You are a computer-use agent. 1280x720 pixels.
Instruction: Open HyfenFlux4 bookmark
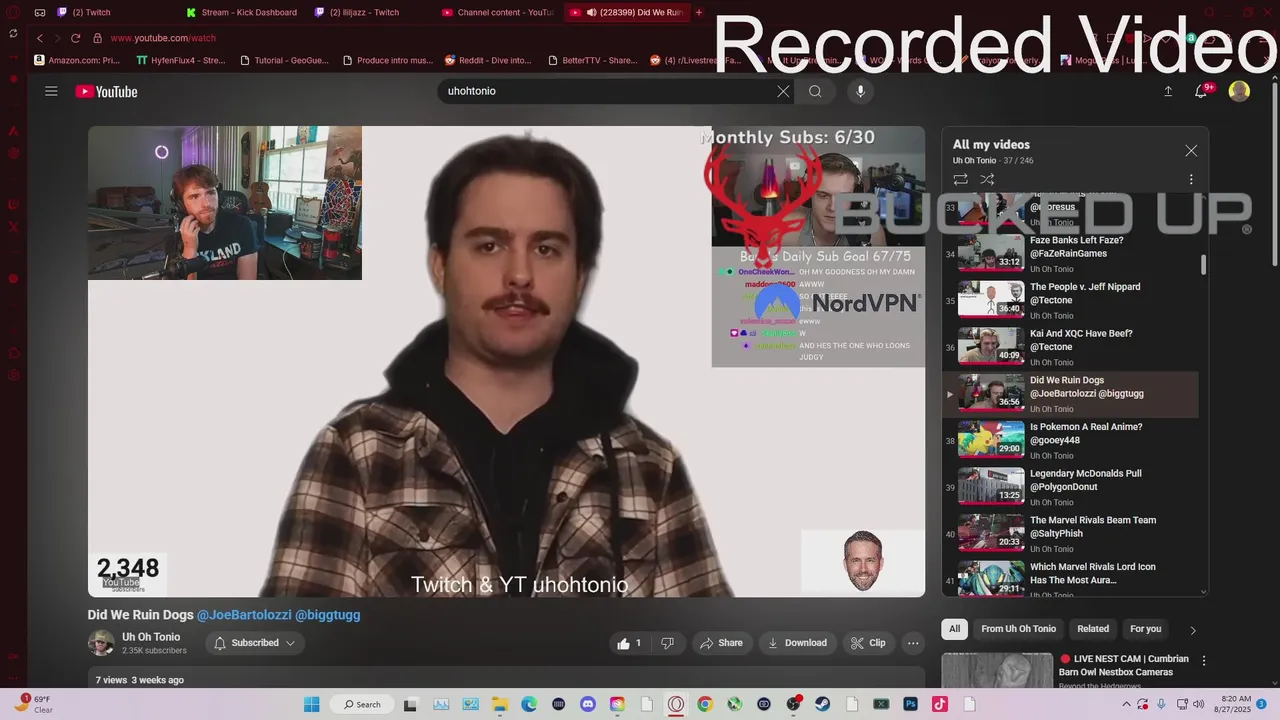pyautogui.click(x=181, y=60)
